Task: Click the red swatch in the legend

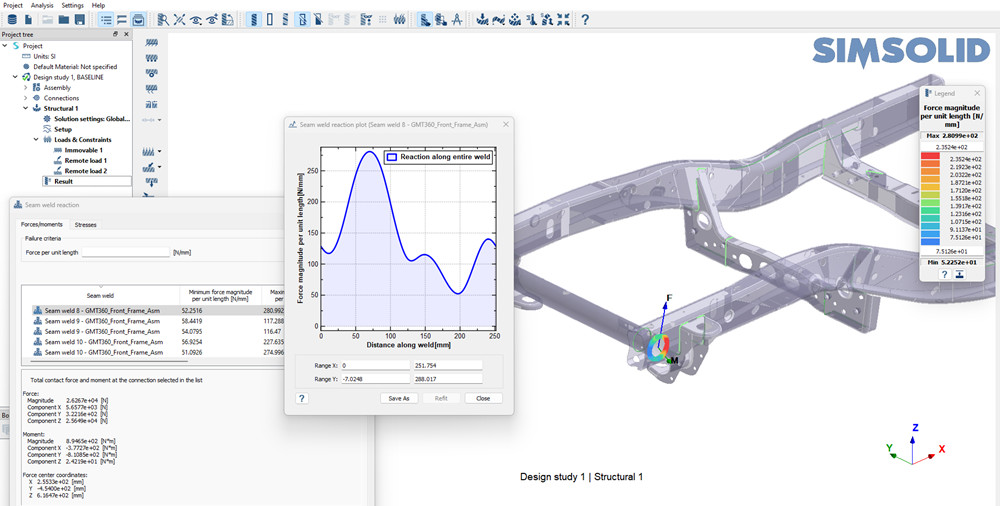Action: 929,158
